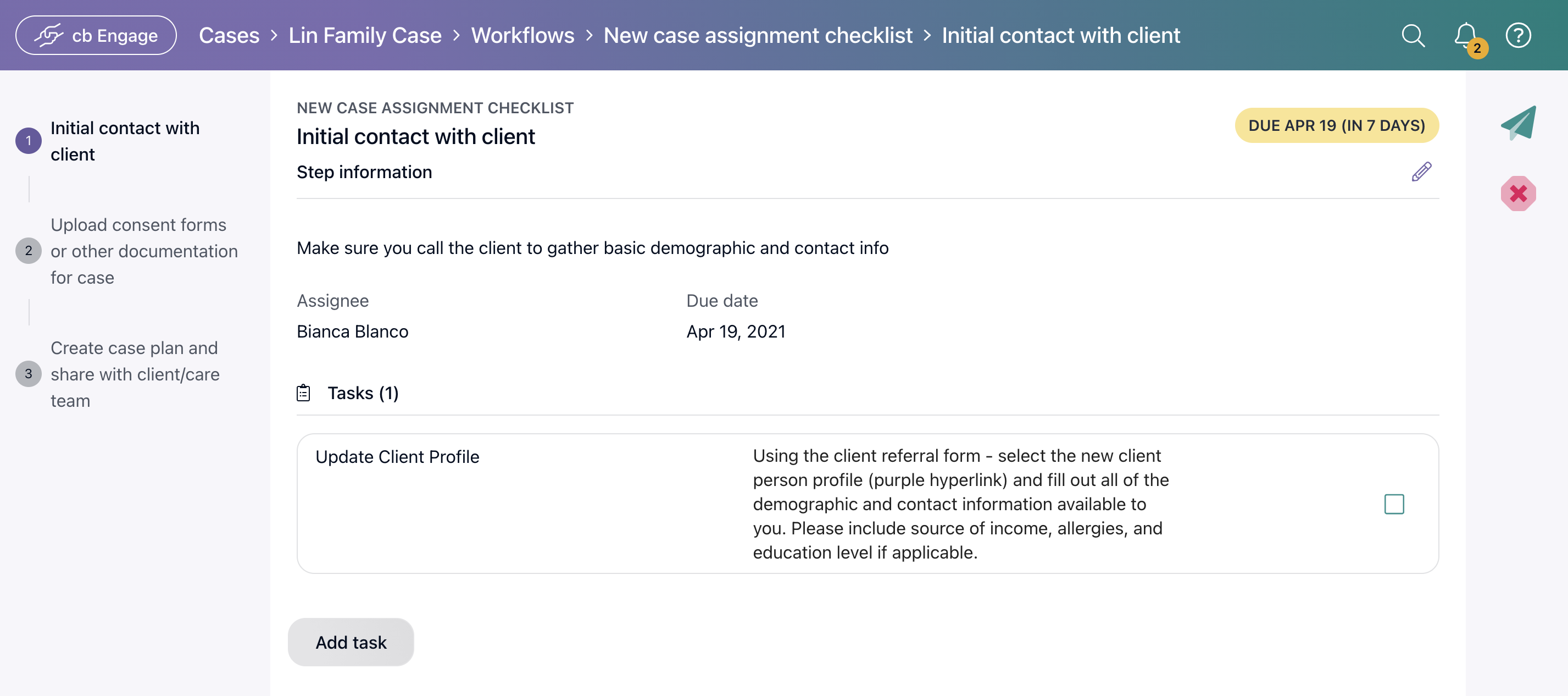
Task: View notifications via the bell icon
Action: pos(1466,35)
